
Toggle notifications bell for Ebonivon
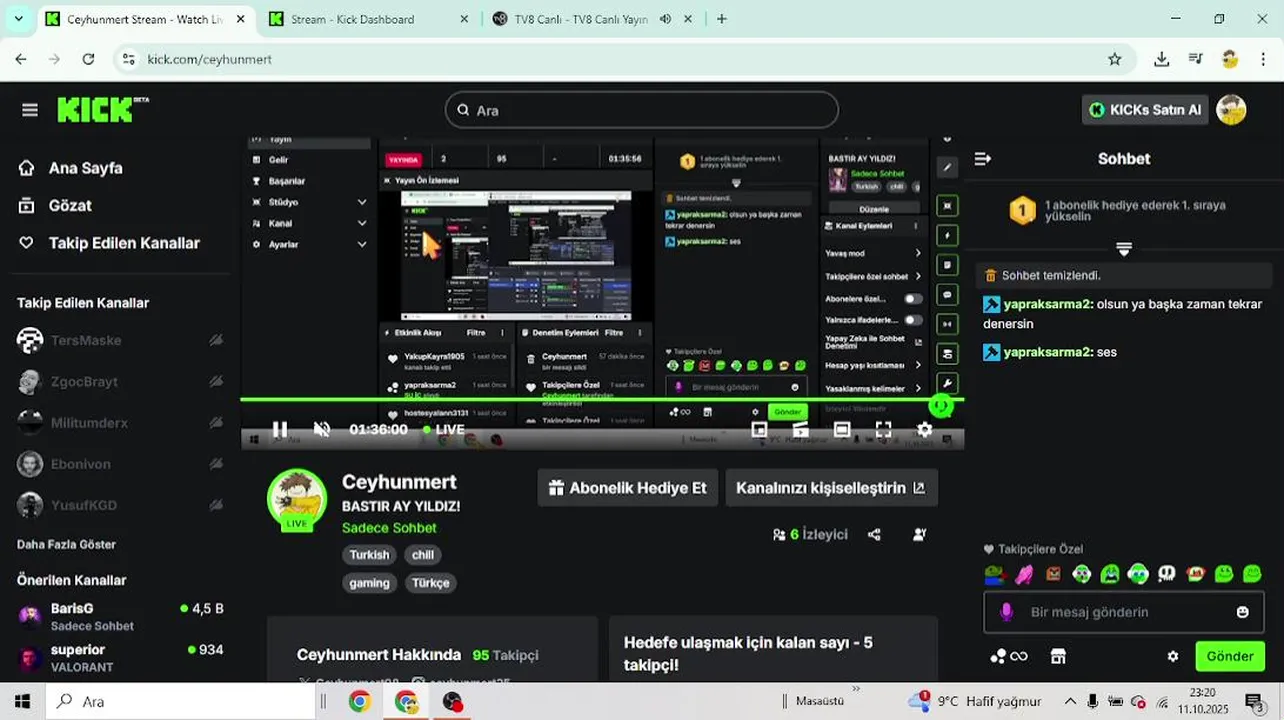tap(216, 463)
